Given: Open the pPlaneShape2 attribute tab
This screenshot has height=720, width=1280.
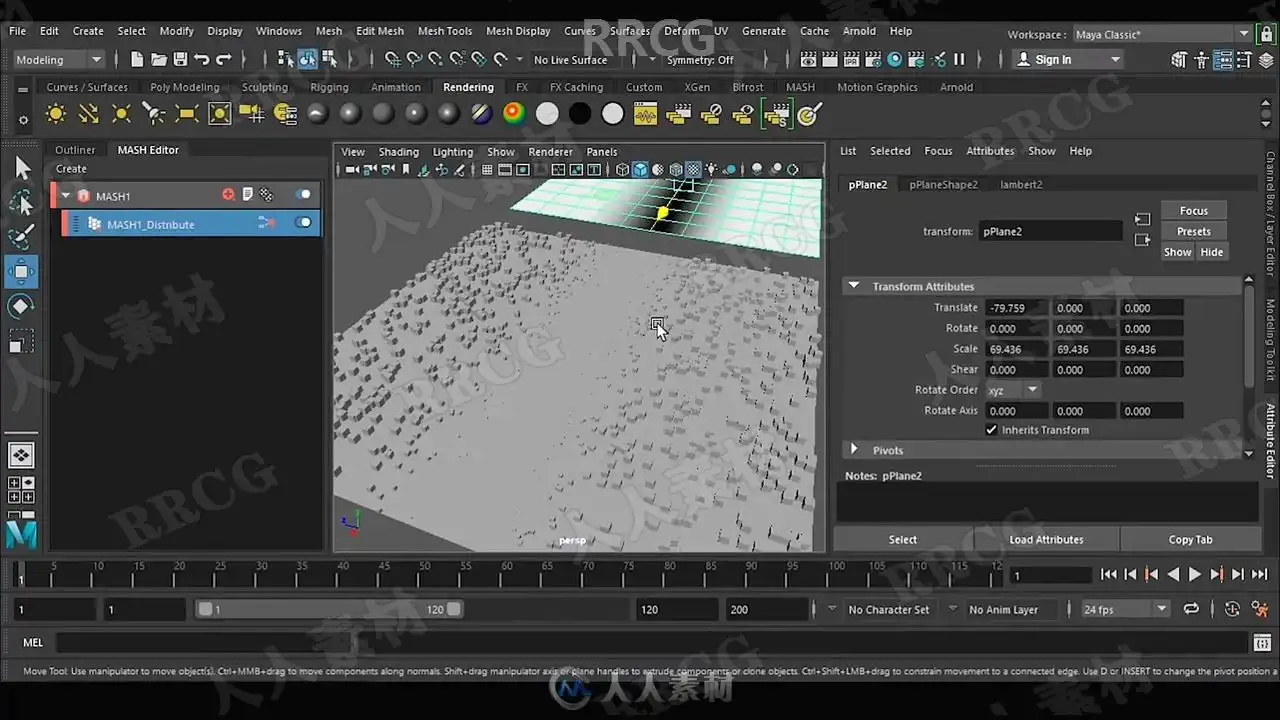Looking at the screenshot, I should point(943,184).
